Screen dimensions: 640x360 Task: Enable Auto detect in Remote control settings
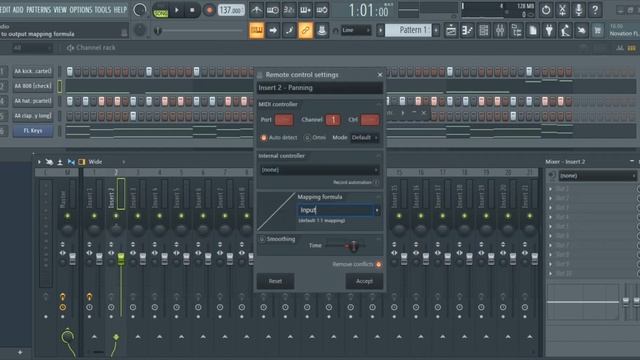pos(264,138)
